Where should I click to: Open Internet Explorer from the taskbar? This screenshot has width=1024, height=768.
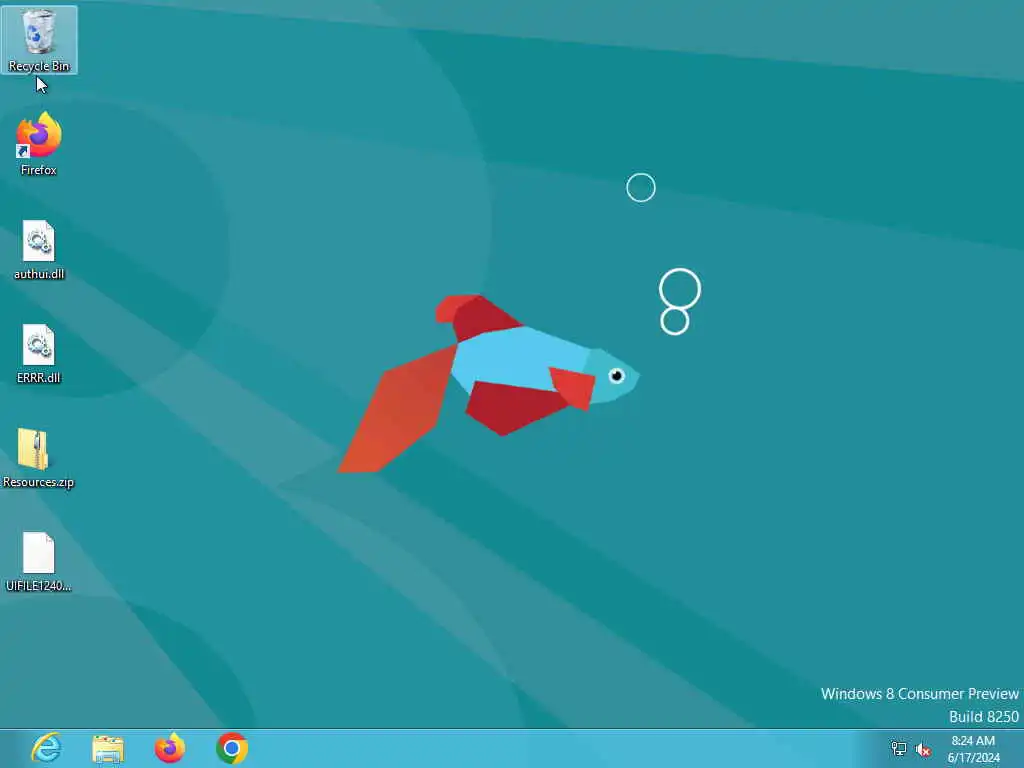[x=46, y=748]
